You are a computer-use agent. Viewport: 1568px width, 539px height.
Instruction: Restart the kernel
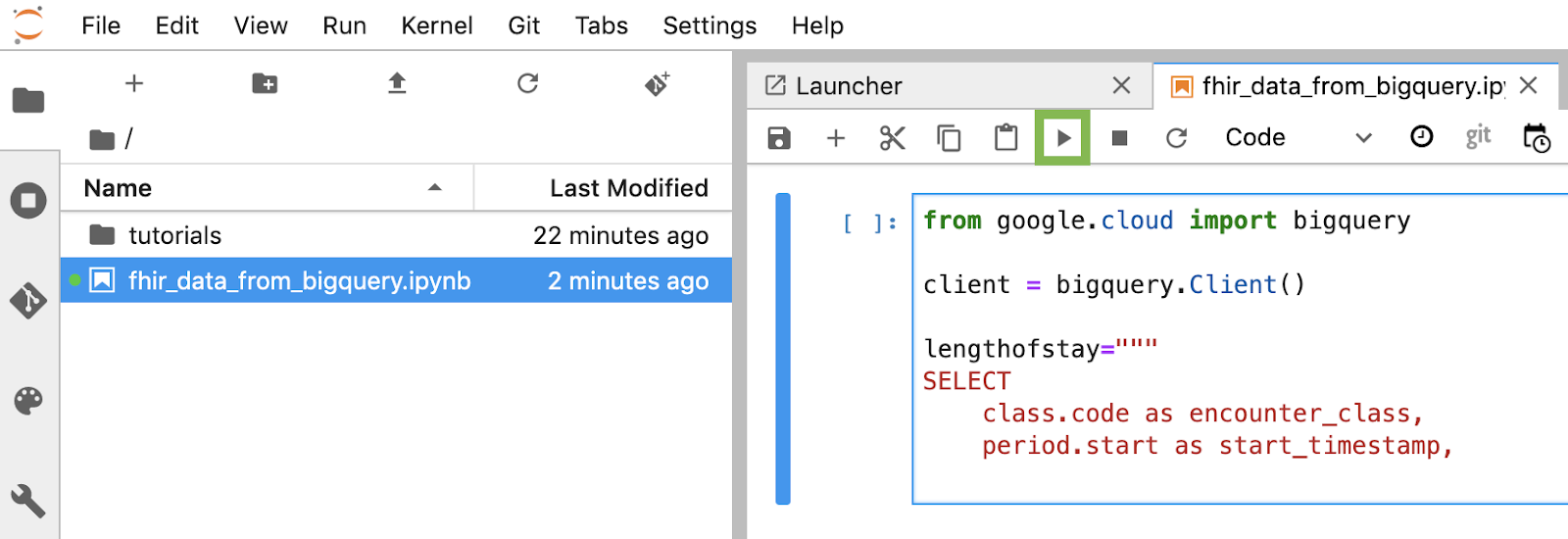(x=1176, y=138)
